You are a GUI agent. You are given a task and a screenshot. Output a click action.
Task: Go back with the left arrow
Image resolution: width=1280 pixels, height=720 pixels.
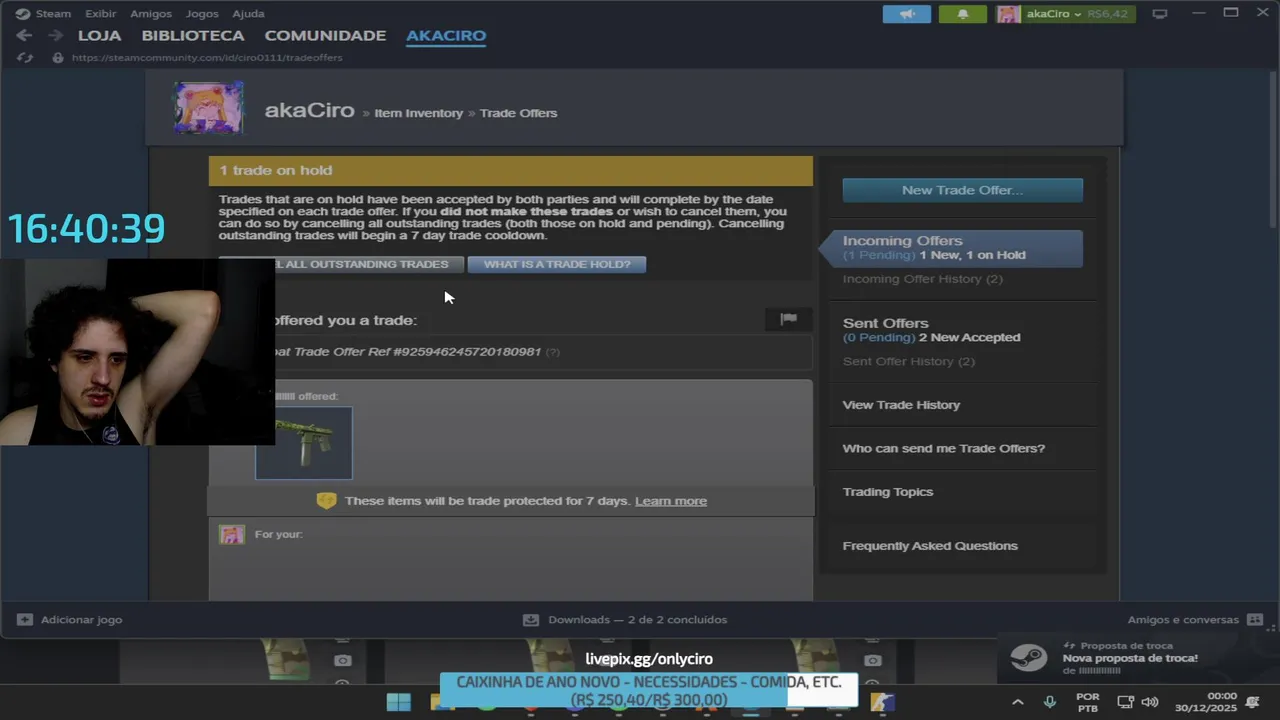point(24,35)
